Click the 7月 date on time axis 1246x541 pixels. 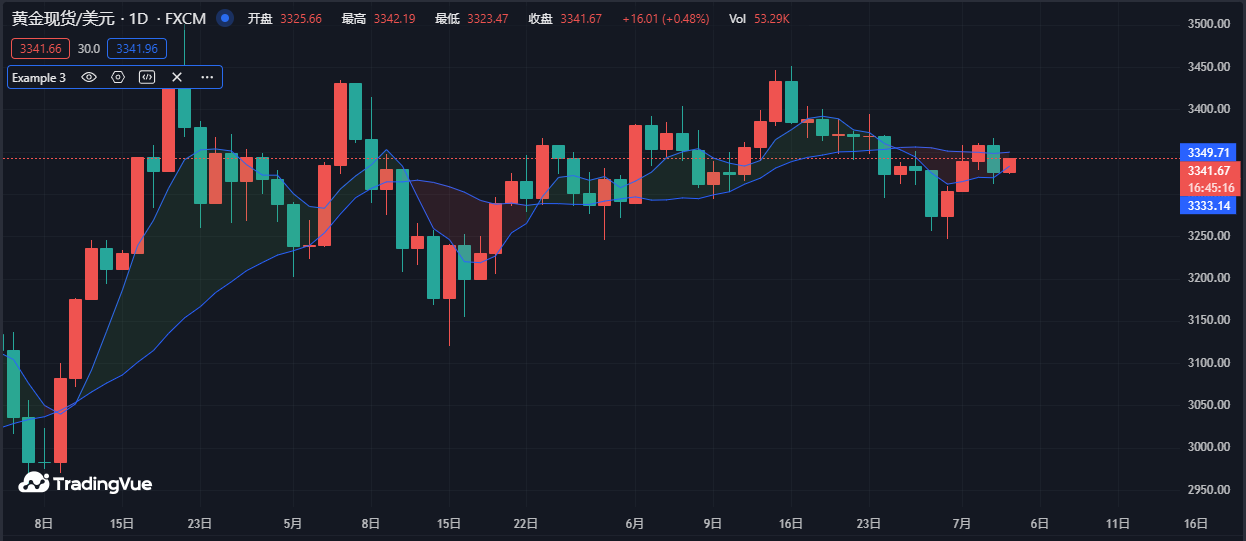click(962, 523)
